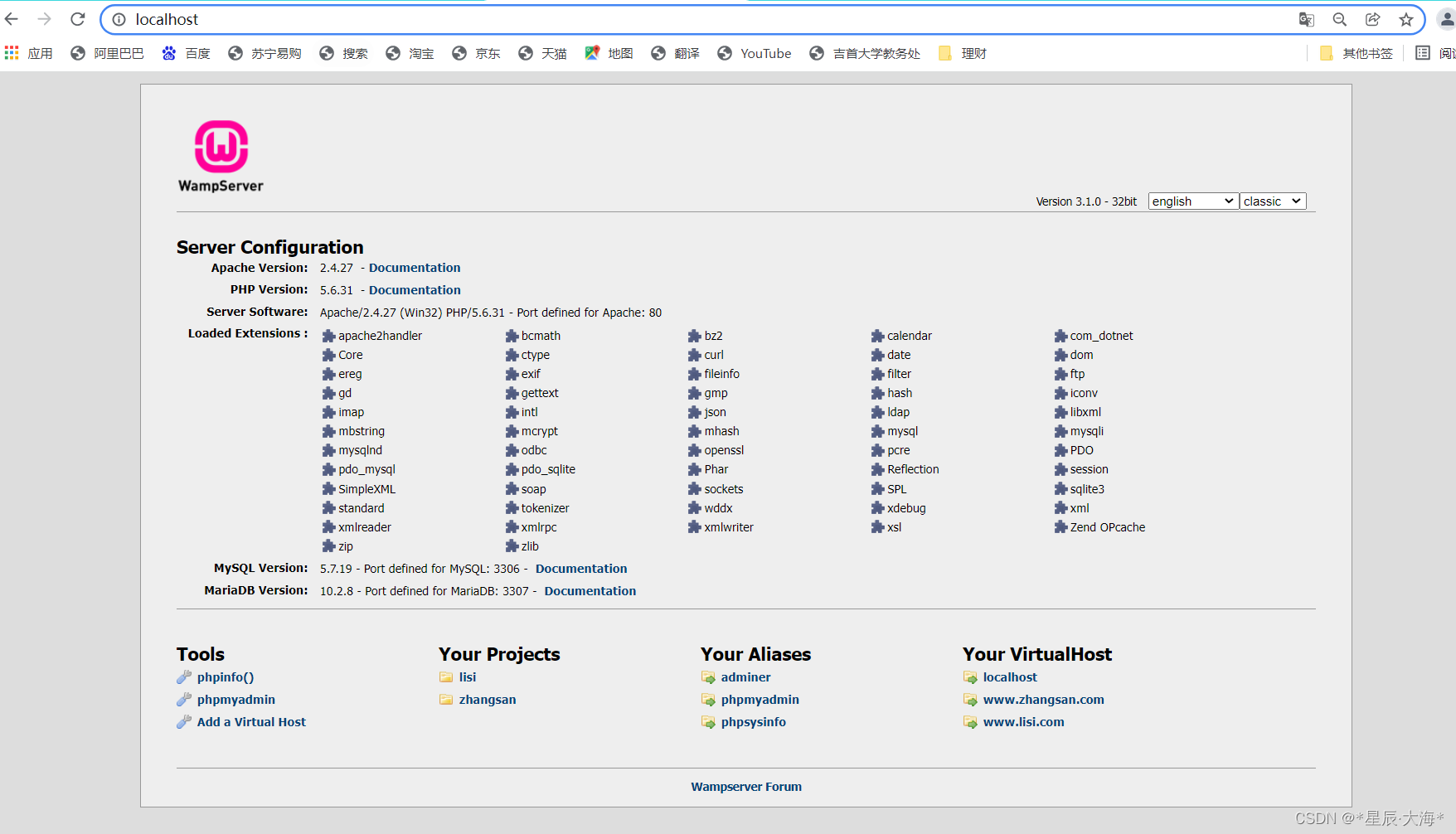Click the WampServer logo
Image resolution: width=1456 pixels, height=834 pixels.
pos(221,157)
